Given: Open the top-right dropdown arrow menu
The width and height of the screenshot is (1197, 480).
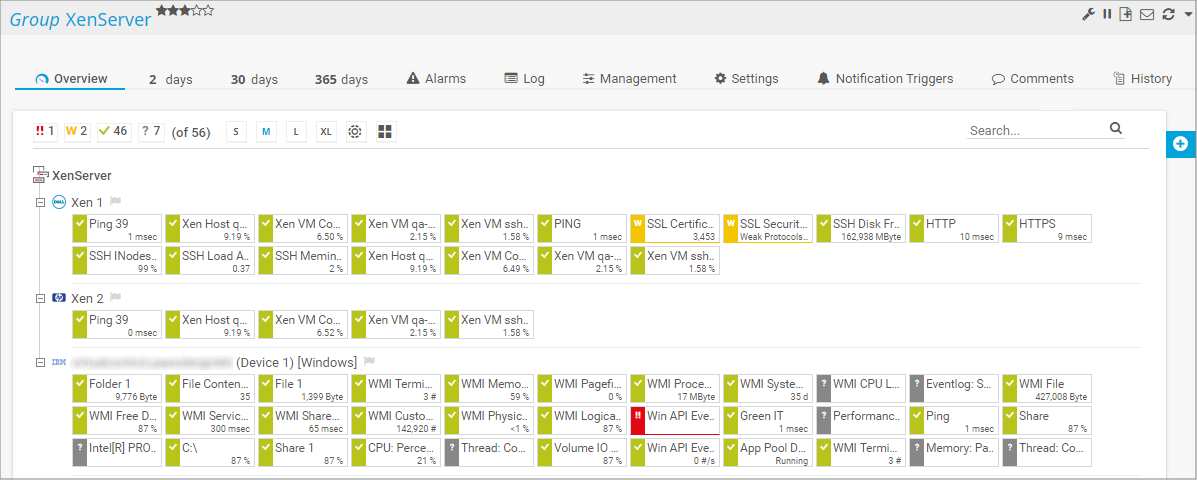Looking at the screenshot, I should coord(1186,15).
